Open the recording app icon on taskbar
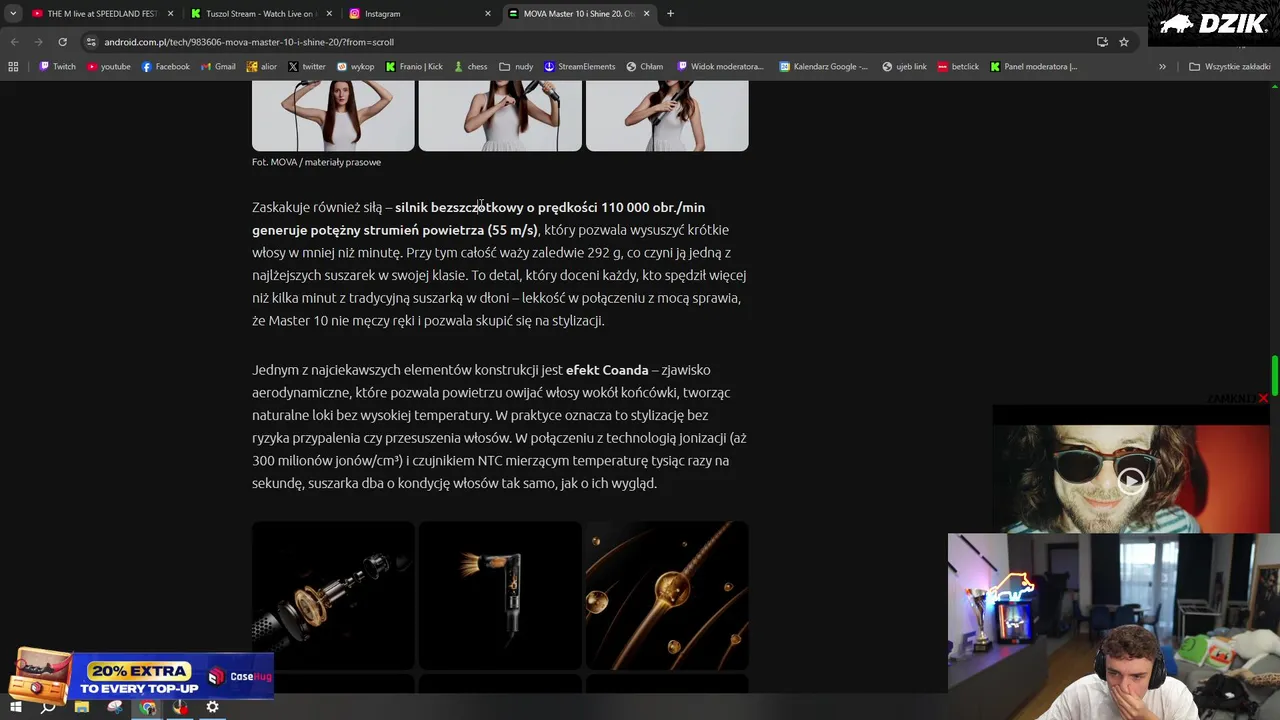Viewport: 1280px width, 720px height. [x=180, y=707]
